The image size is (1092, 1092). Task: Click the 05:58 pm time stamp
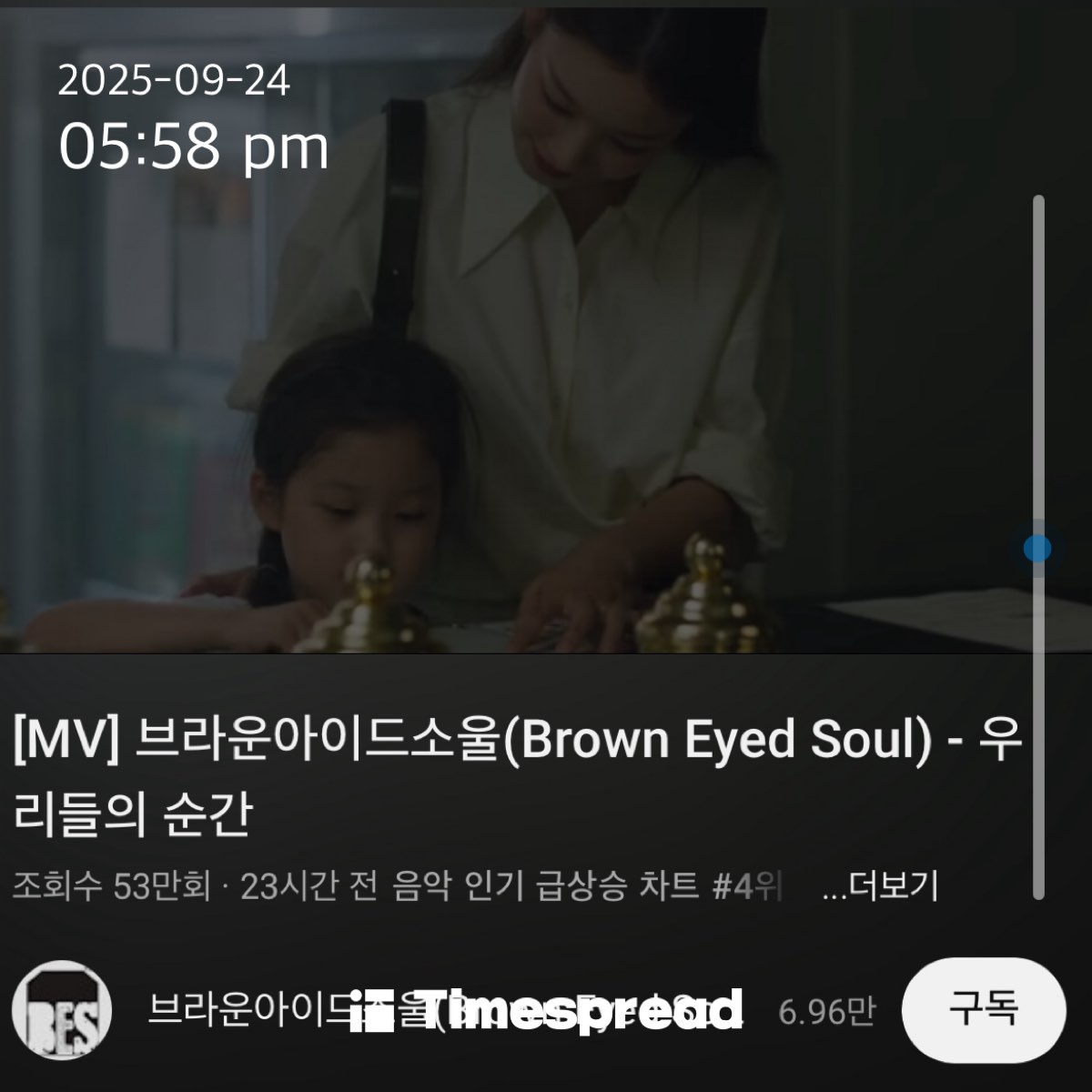coord(193,147)
